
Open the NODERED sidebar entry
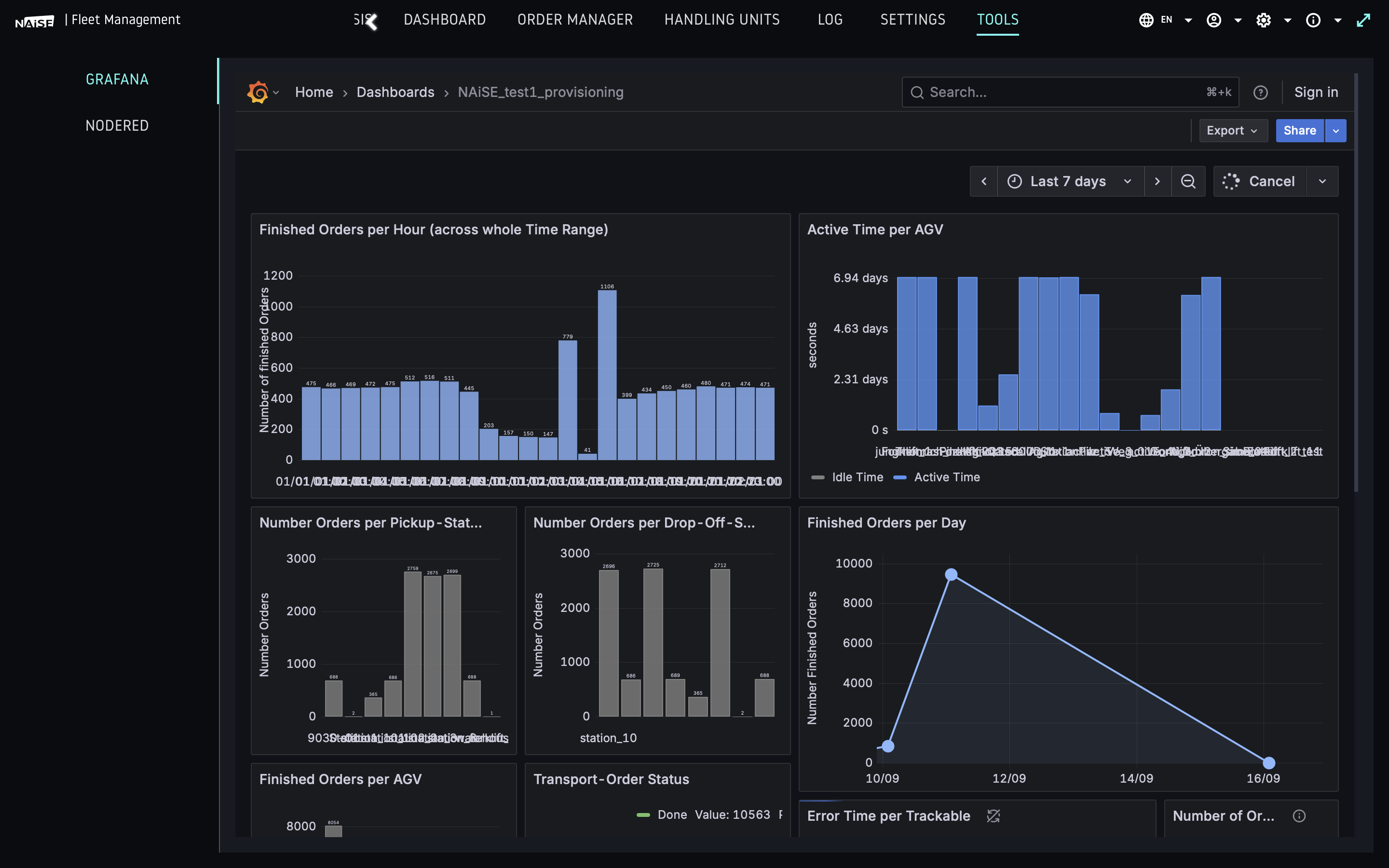click(x=117, y=125)
